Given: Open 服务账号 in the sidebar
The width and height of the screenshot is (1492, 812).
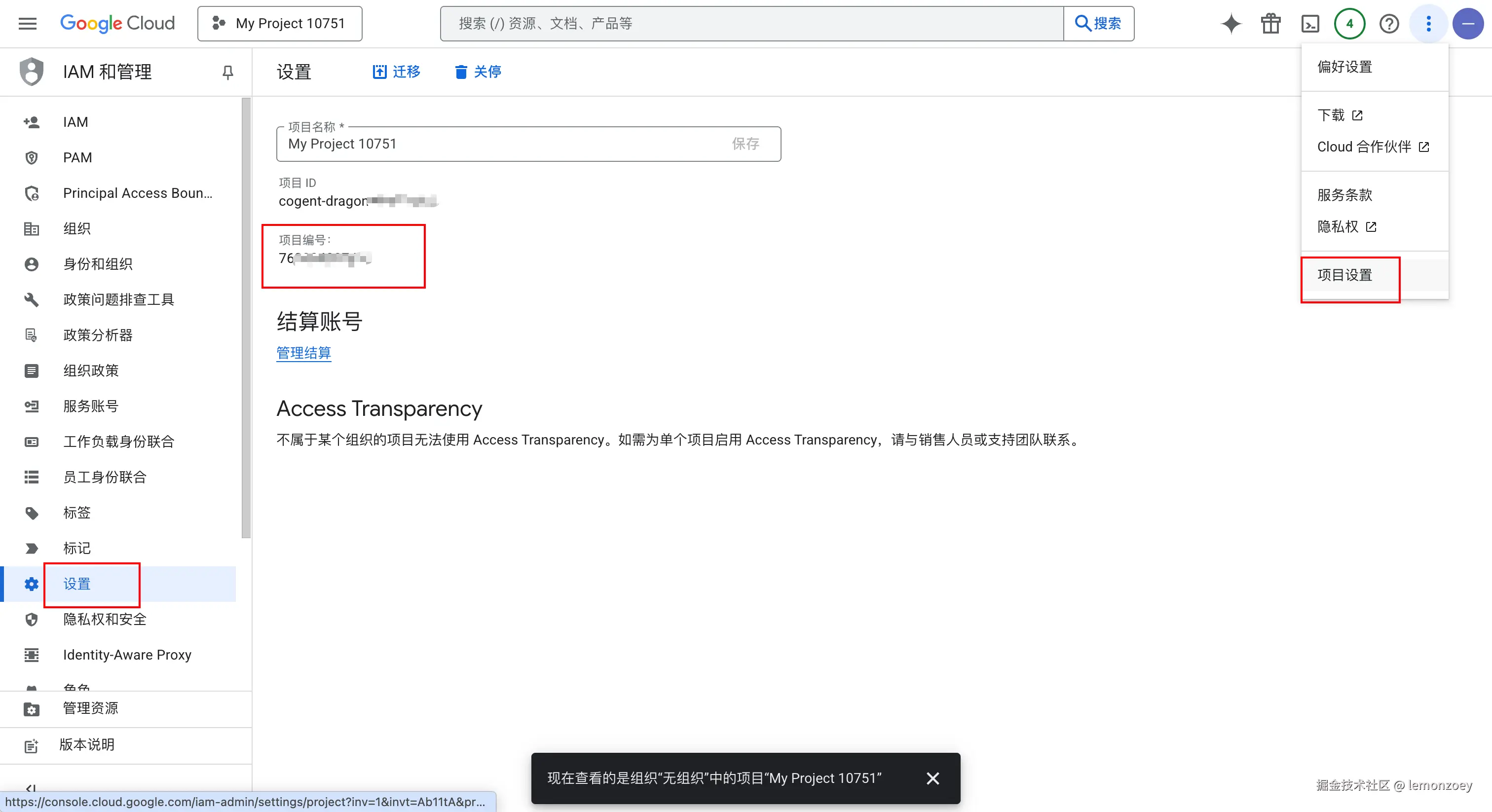Looking at the screenshot, I should (91, 406).
